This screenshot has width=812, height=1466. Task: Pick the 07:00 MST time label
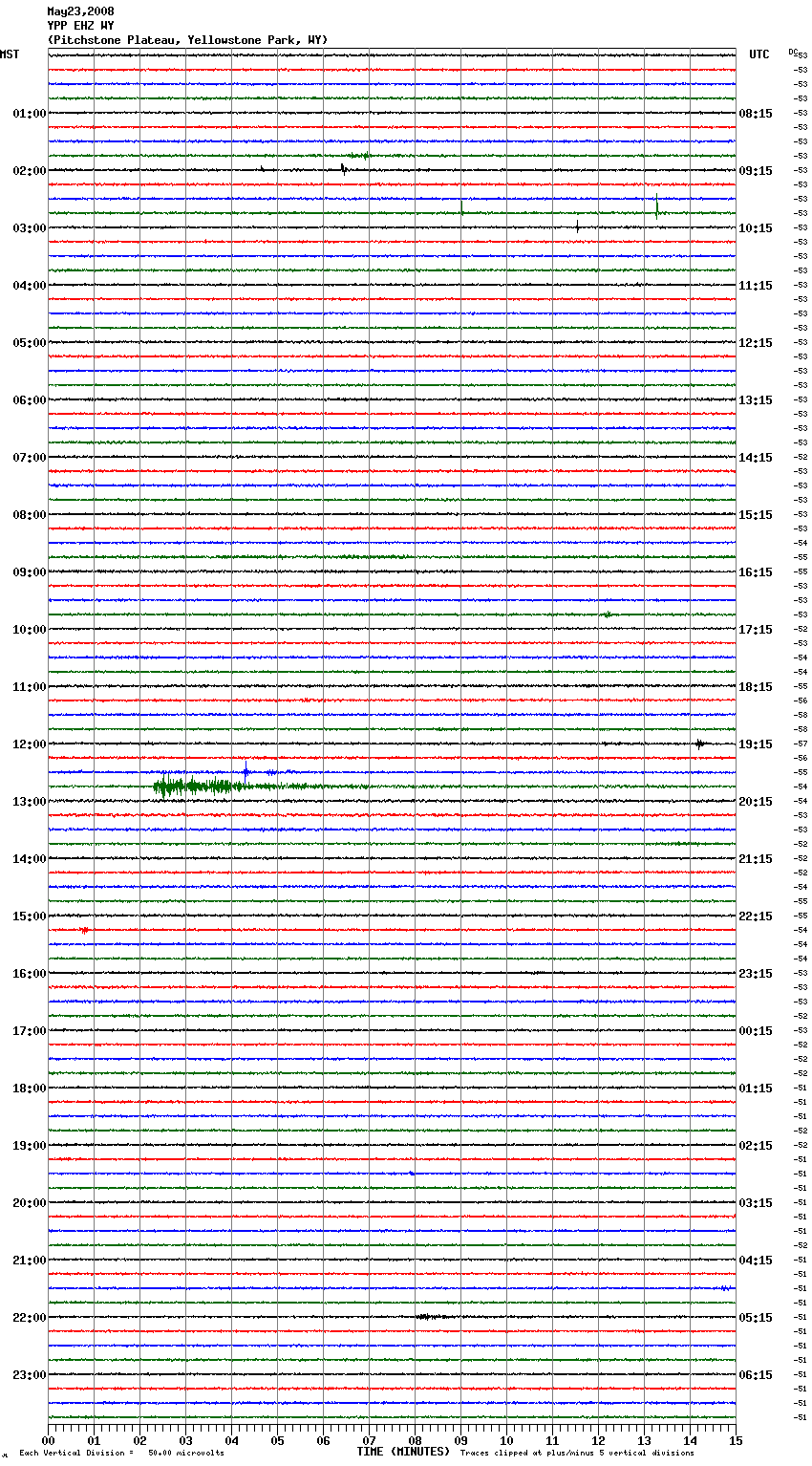[x=29, y=458]
